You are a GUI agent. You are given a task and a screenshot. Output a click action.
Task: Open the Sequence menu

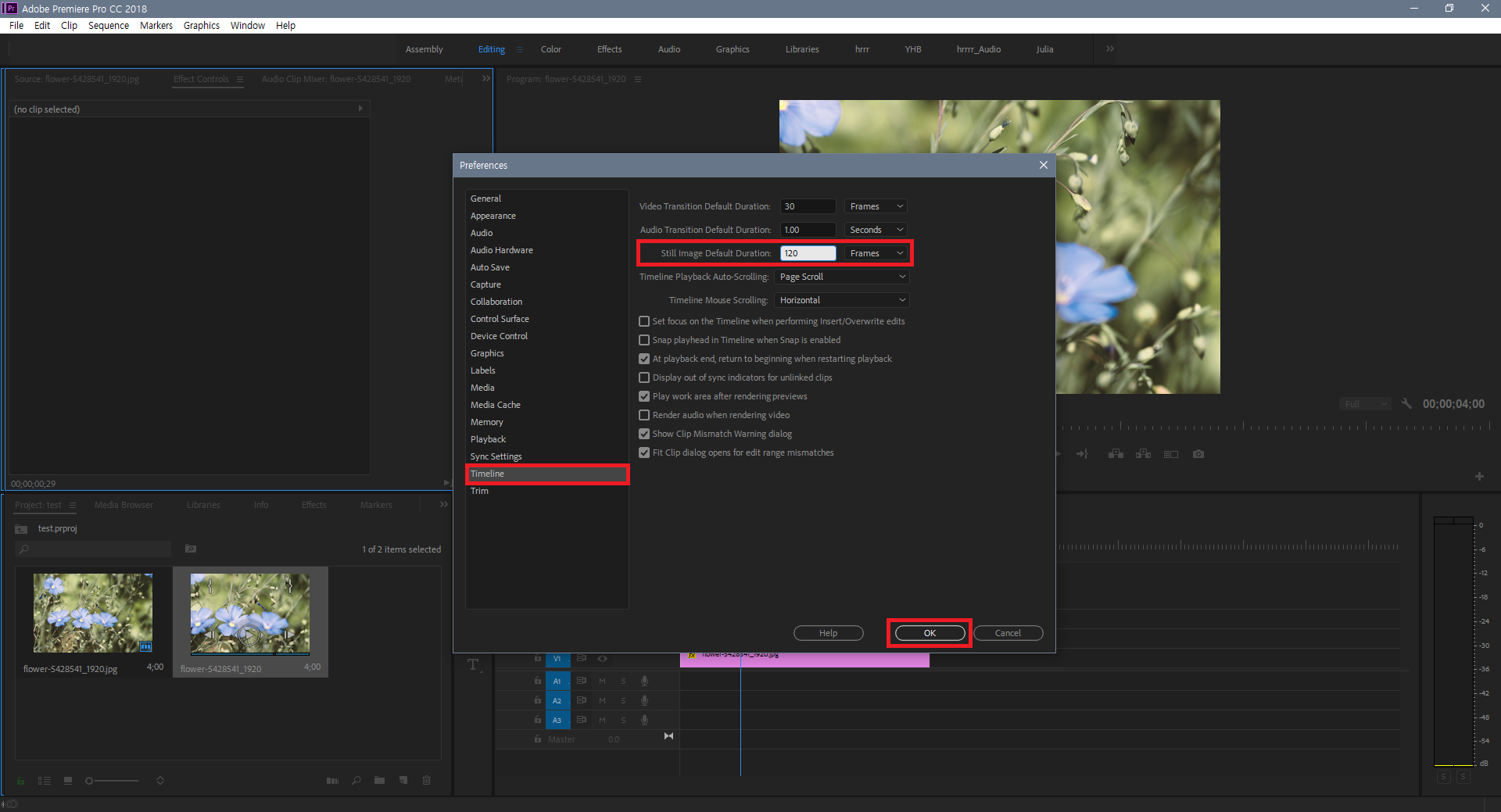(x=109, y=25)
